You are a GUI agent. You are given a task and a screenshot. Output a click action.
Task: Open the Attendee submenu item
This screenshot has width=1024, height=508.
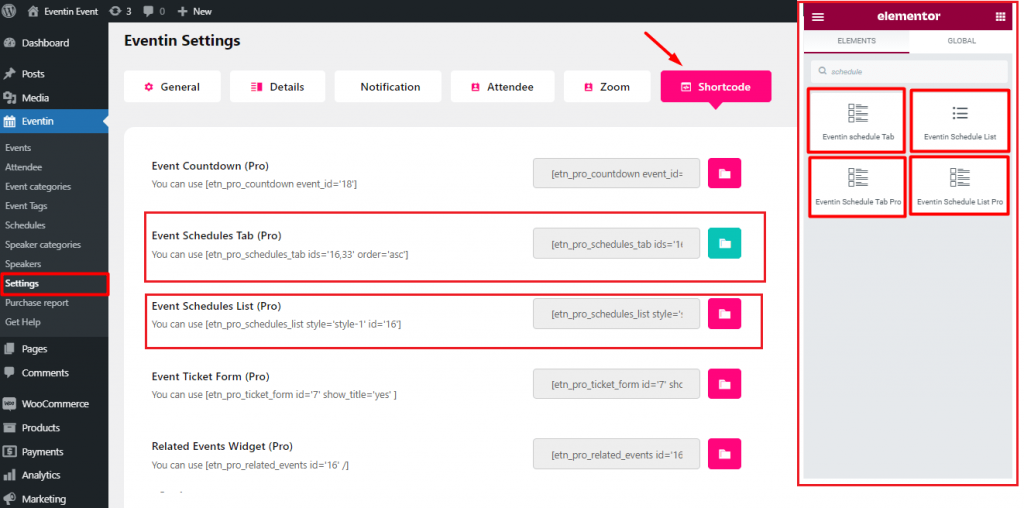[x=24, y=167]
